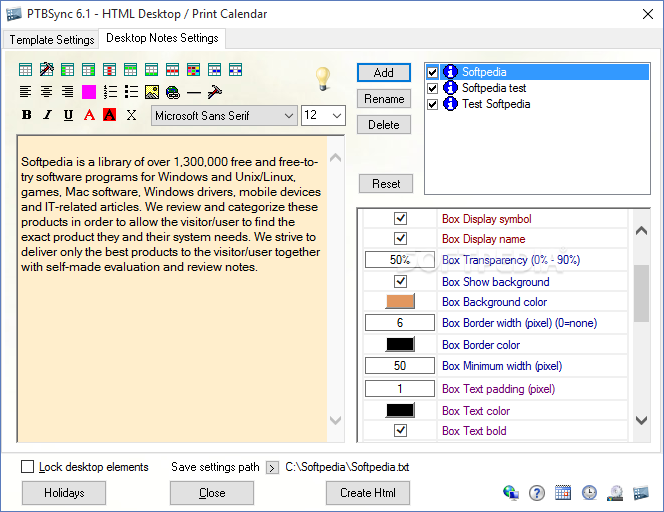Enable Lock desktop elements
Image resolution: width=664 pixels, height=512 pixels.
click(x=28, y=467)
